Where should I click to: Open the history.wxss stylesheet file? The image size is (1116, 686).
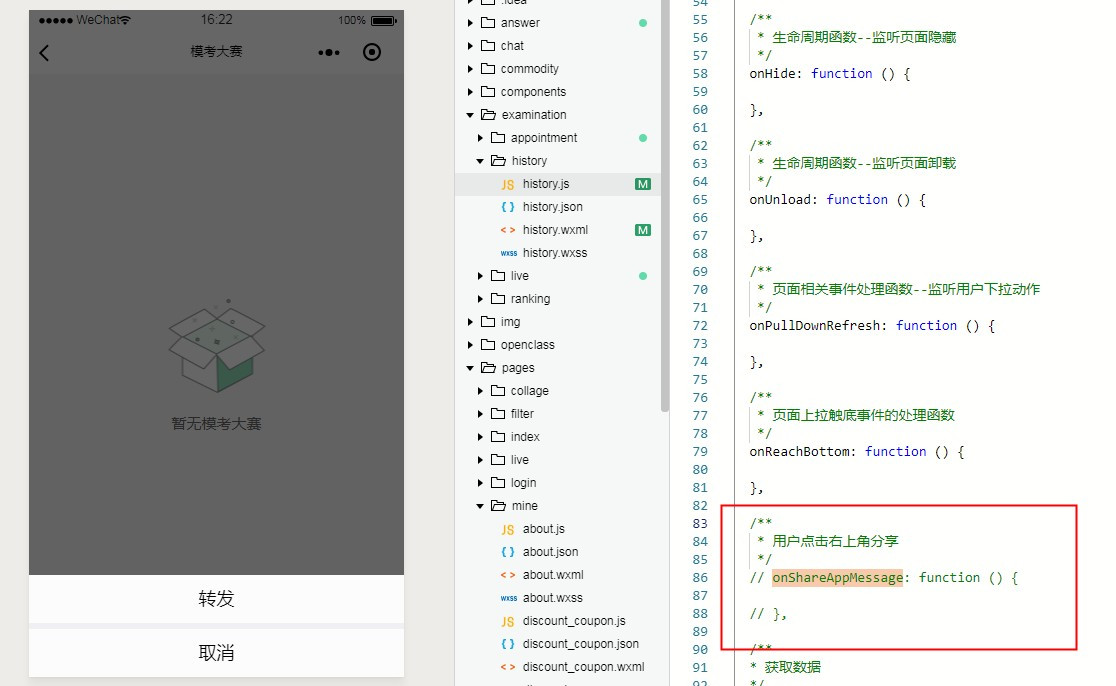pyautogui.click(x=554, y=253)
